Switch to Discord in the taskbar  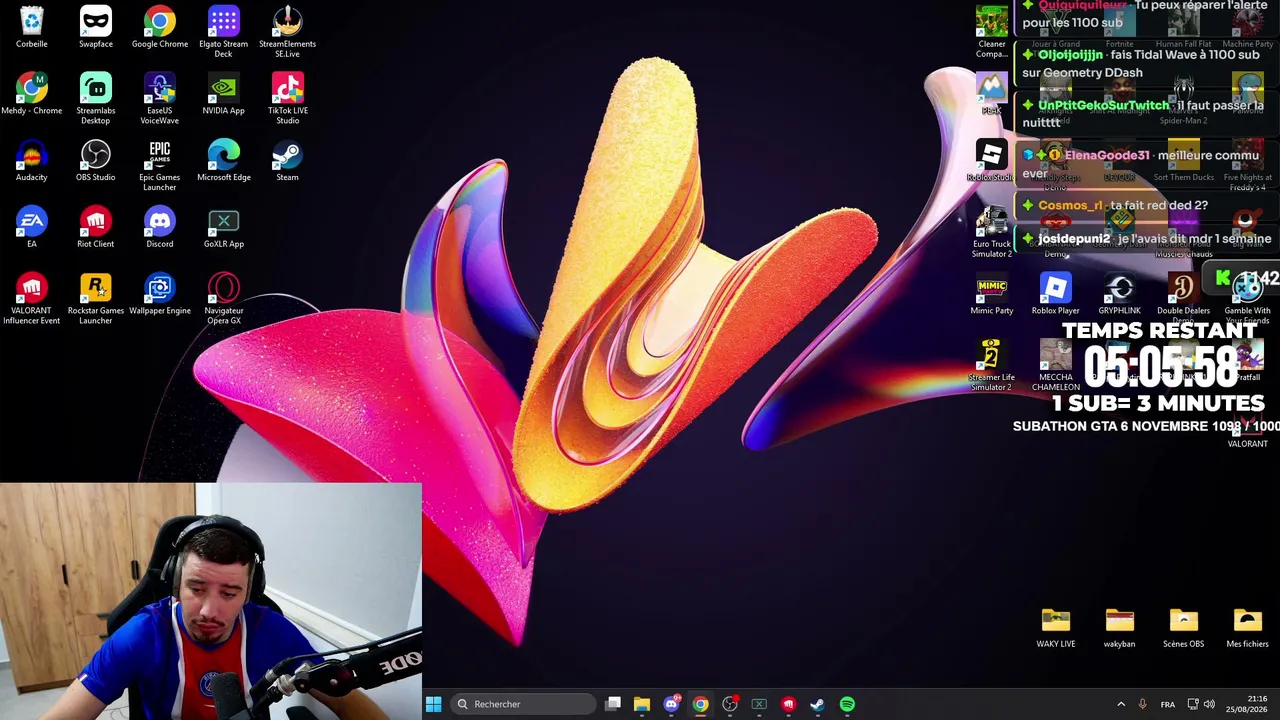click(x=671, y=704)
